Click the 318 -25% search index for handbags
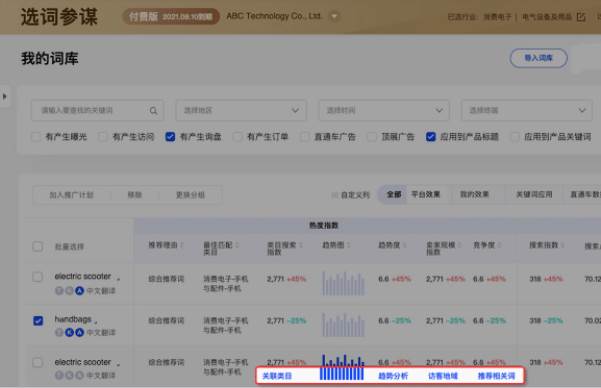This screenshot has height=388, width=601. [x=546, y=321]
